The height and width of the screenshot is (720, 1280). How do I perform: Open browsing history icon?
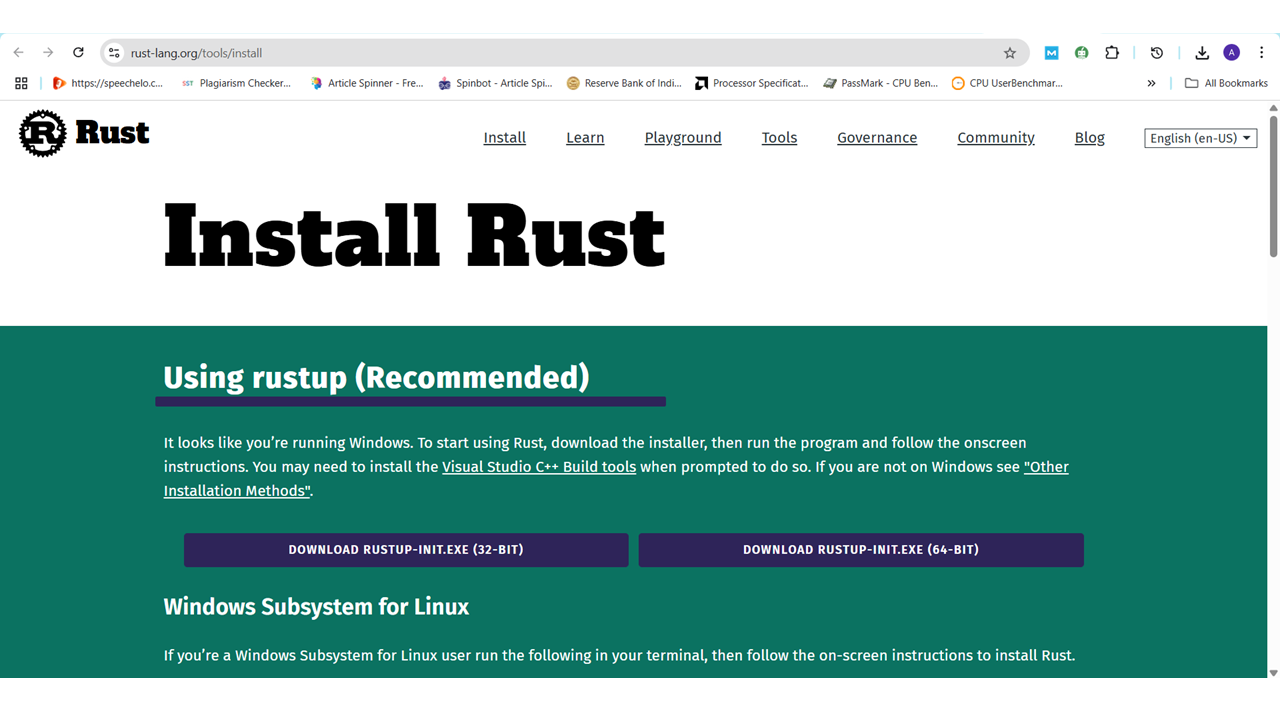pyautogui.click(x=1157, y=53)
